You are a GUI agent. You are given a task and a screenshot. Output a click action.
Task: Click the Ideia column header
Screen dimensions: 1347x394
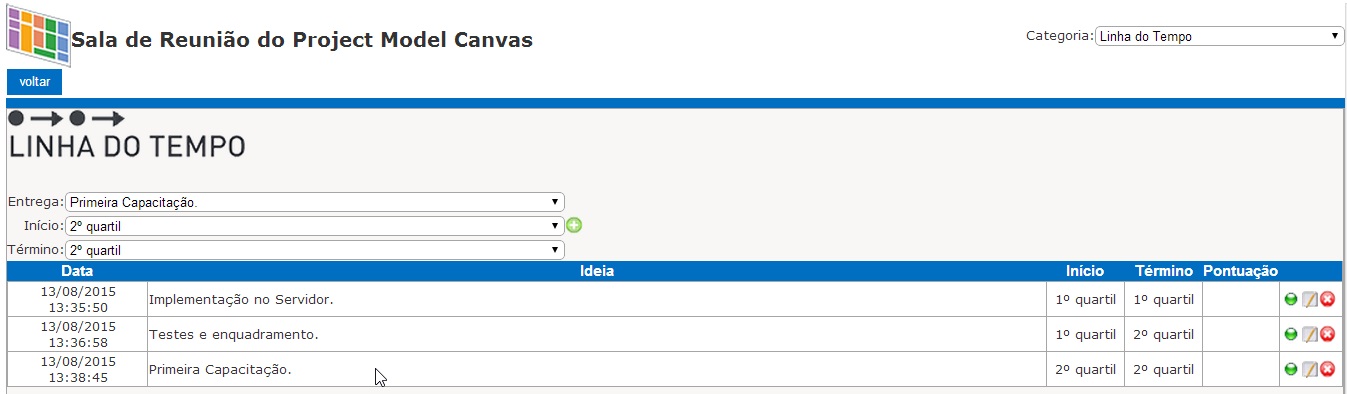pyautogui.click(x=597, y=271)
